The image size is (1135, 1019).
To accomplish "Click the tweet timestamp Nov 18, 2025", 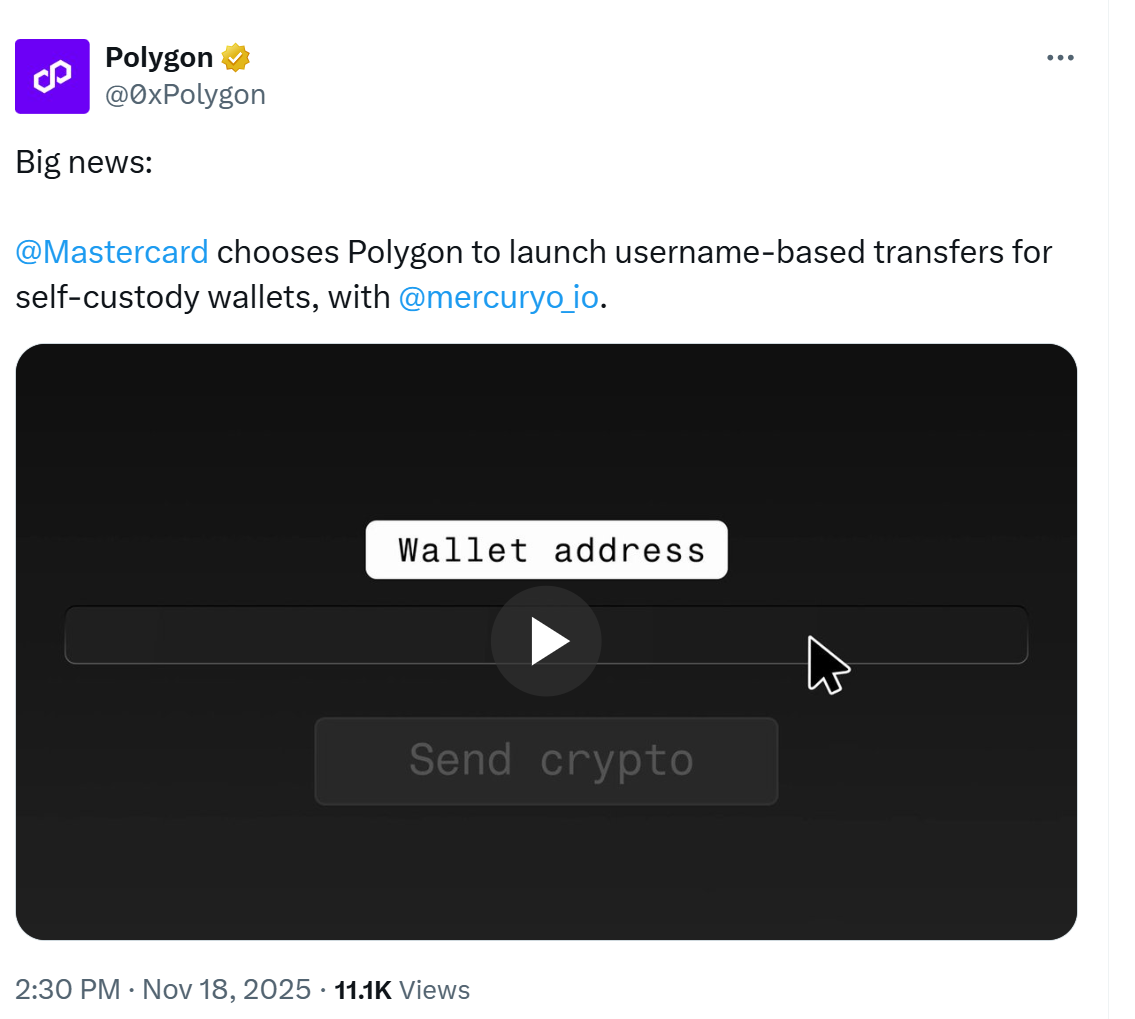I will [226, 989].
